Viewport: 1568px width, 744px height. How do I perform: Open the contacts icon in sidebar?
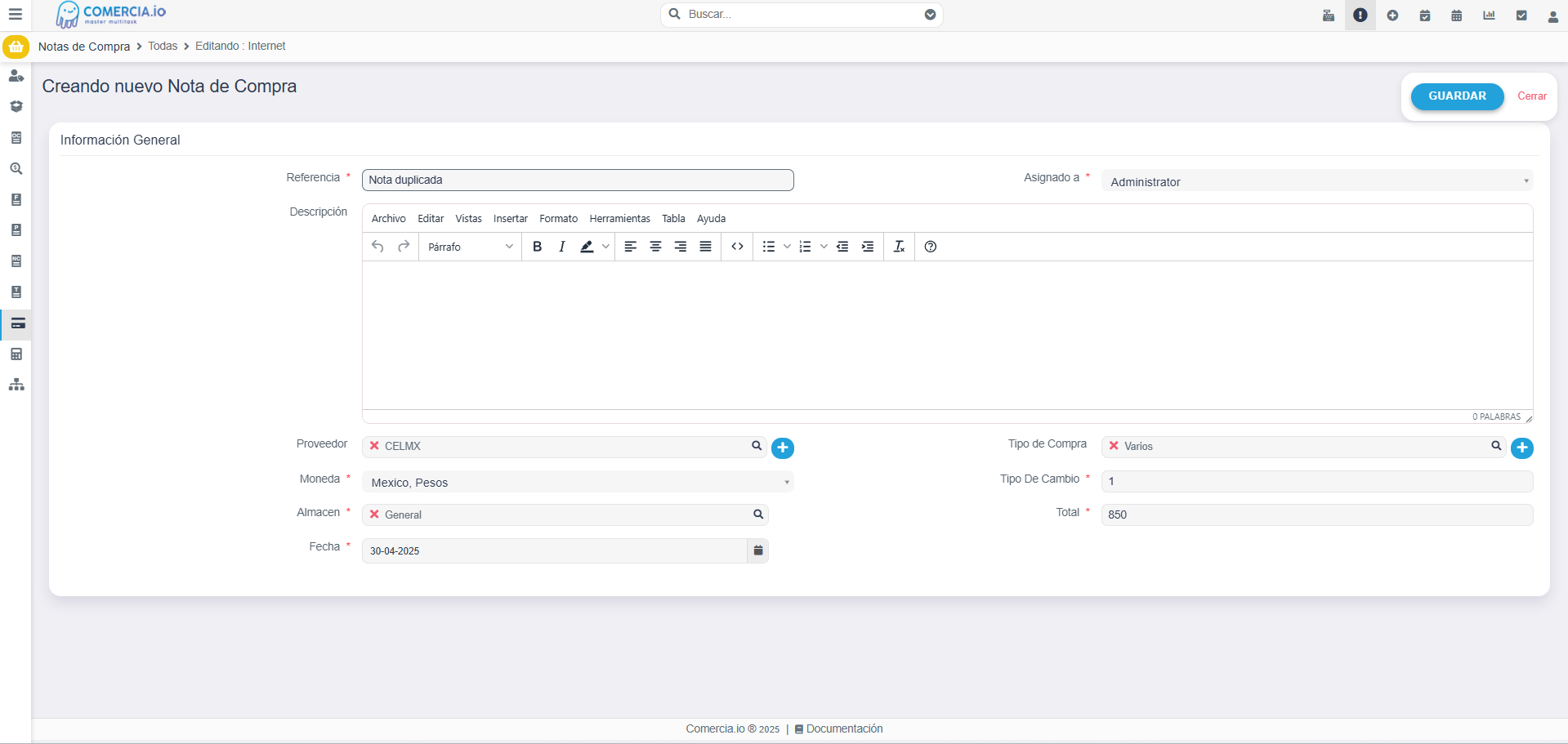tap(16, 76)
